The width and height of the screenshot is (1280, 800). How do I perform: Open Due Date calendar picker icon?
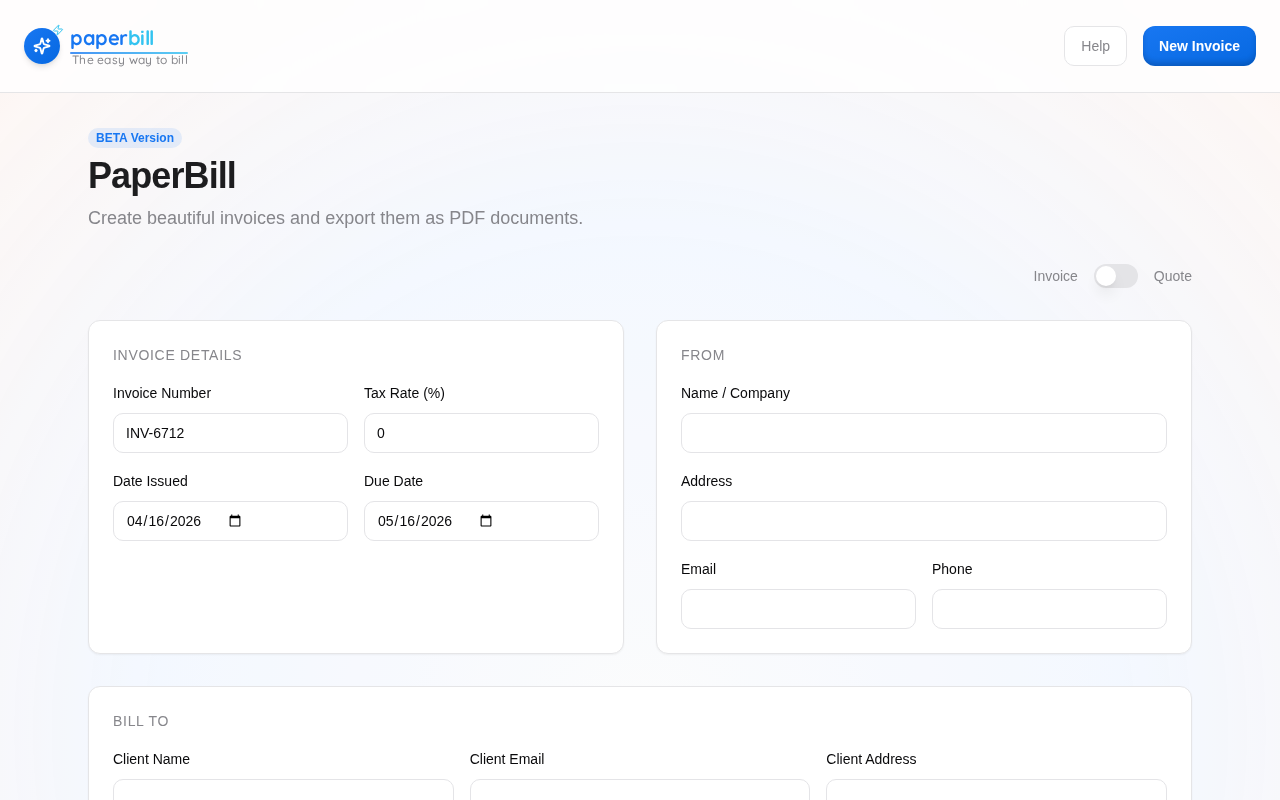point(486,521)
